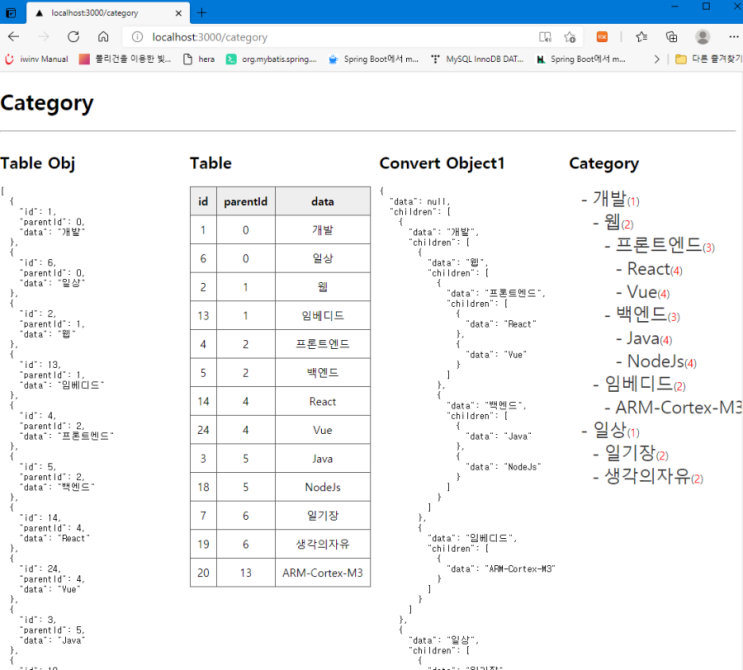
Task: View site information icon in address bar
Action: (x=137, y=37)
